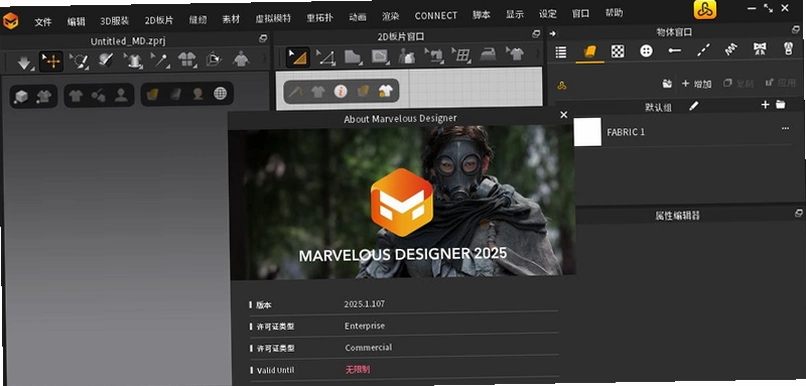Open the Button tab icon in Object Browser
The width and height of the screenshot is (806, 386).
tap(646, 51)
